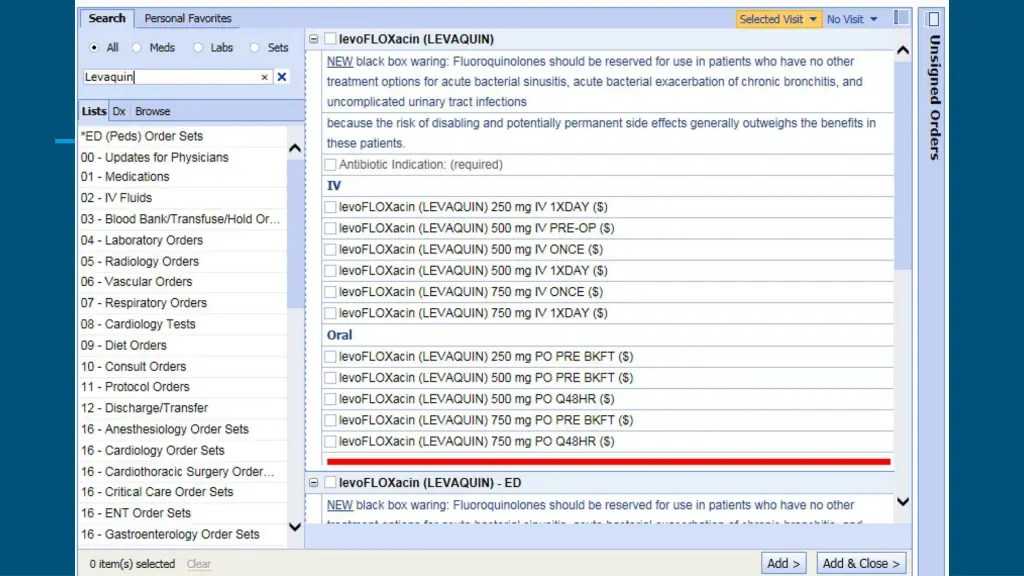Check LEVAQUIN 500 mg IV ONCE
Image resolution: width=1024 pixels, height=576 pixels.
pyautogui.click(x=330, y=249)
